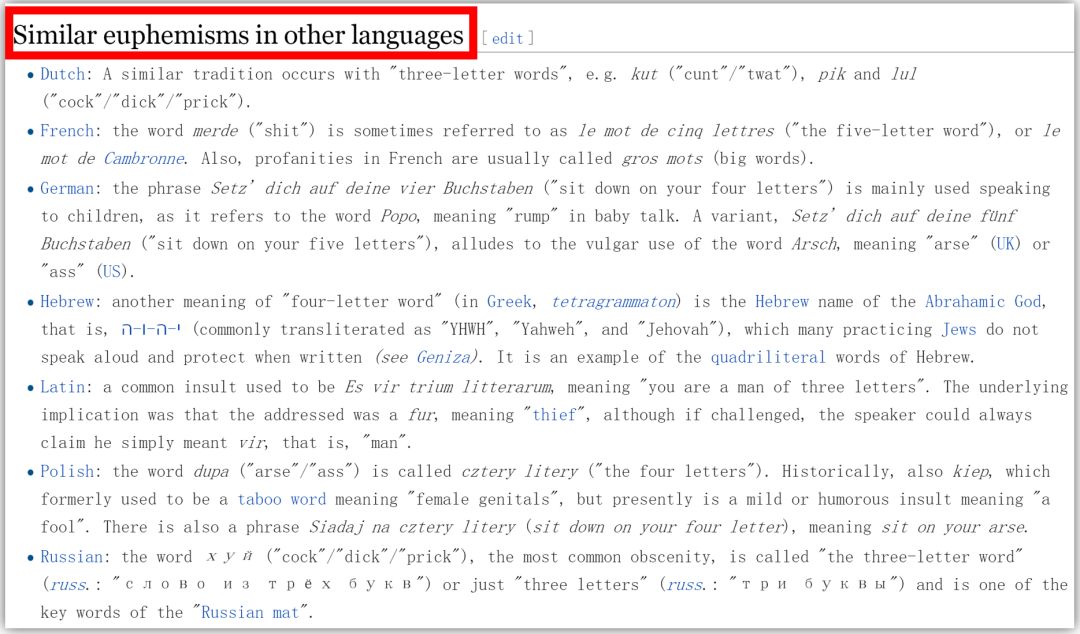The width and height of the screenshot is (1080, 634).
Task: Open the edit link for this section
Action: (505, 38)
